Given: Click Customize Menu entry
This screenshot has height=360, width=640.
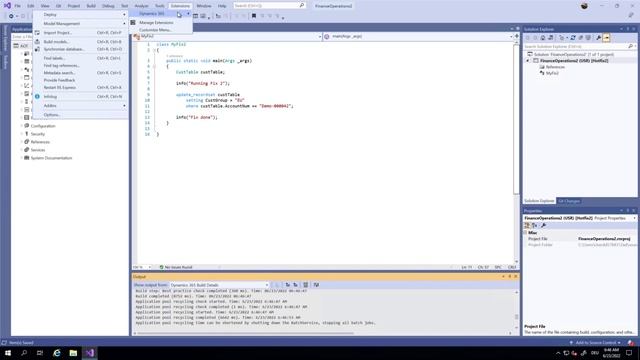Looking at the screenshot, I should [161, 30].
